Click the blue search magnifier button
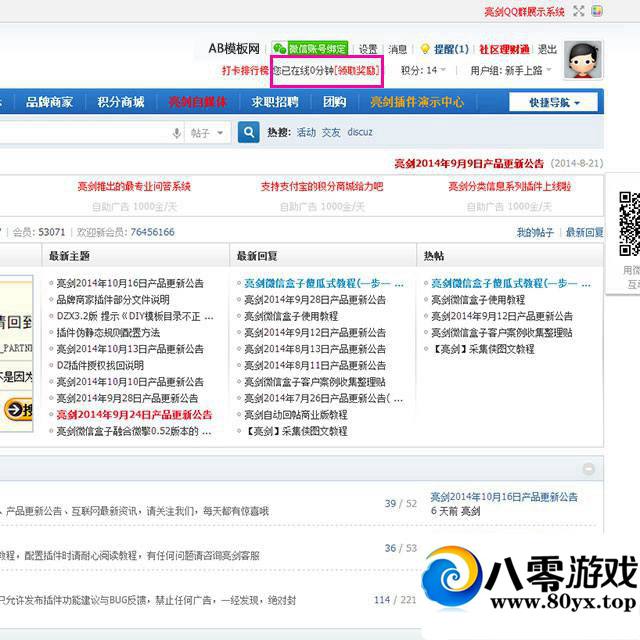The width and height of the screenshot is (640, 640). pyautogui.click(x=249, y=132)
